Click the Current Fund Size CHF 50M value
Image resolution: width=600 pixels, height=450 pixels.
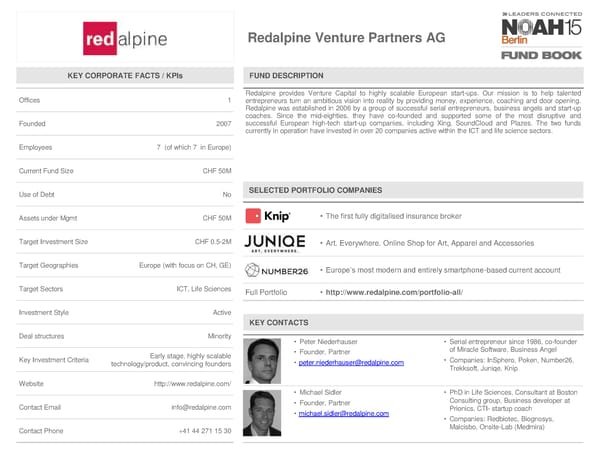click(x=216, y=171)
